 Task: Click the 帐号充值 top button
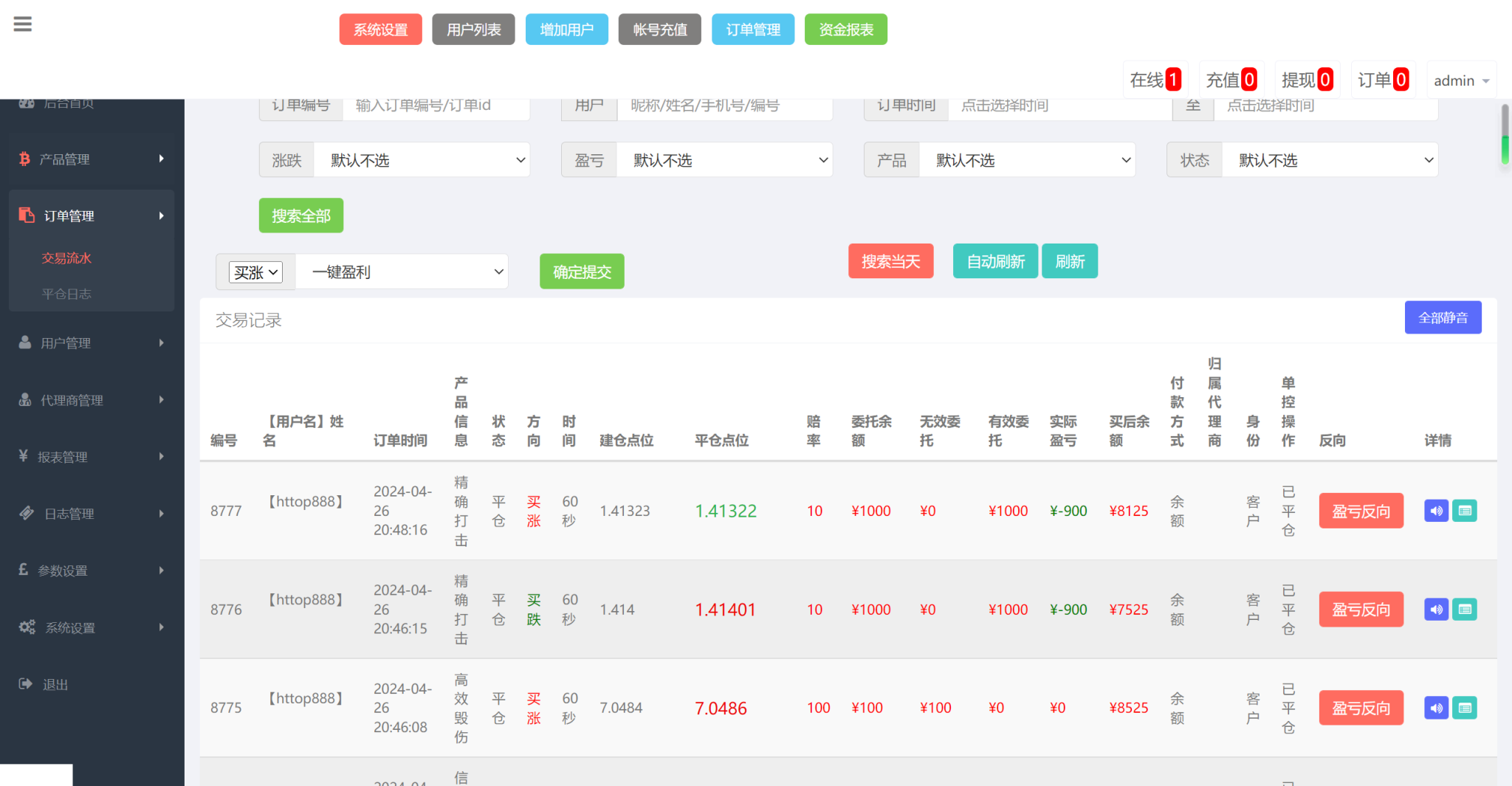tap(660, 30)
